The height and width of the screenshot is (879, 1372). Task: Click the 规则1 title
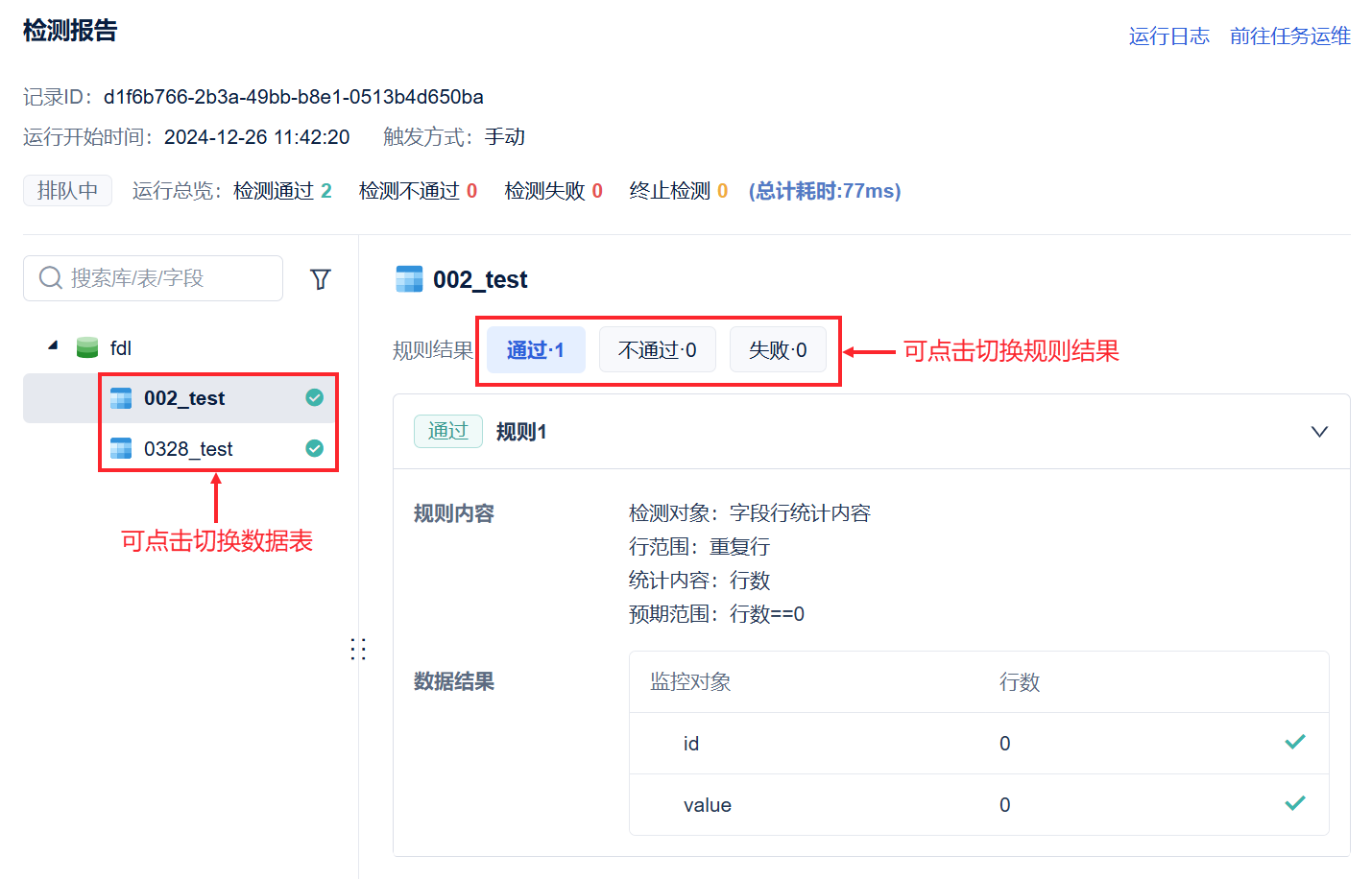point(521,432)
